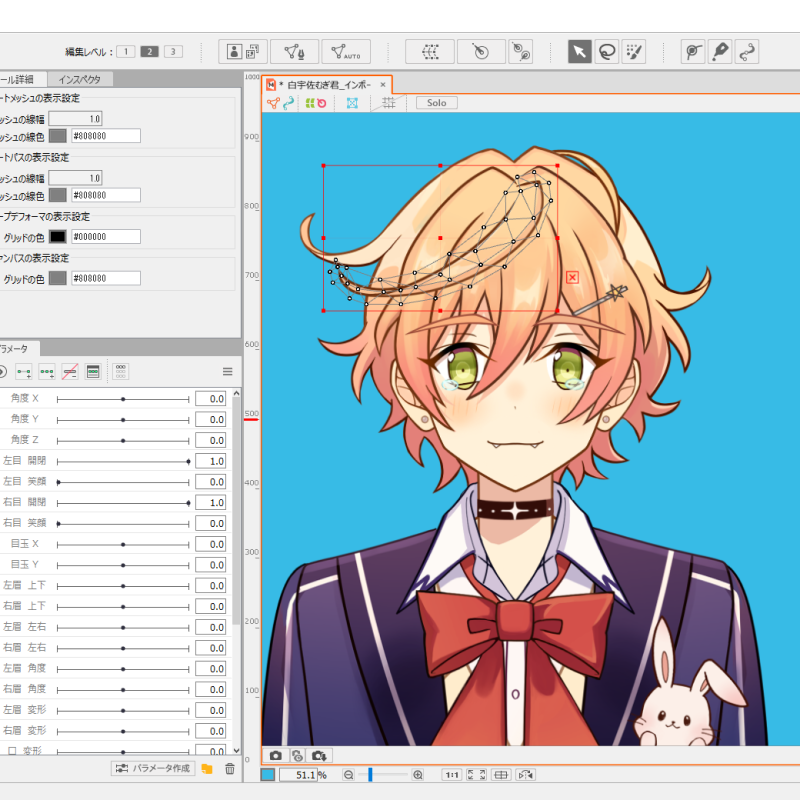Delete parameter keys with red-slash icon
Viewport: 800px width, 800px height.
click(x=70, y=371)
